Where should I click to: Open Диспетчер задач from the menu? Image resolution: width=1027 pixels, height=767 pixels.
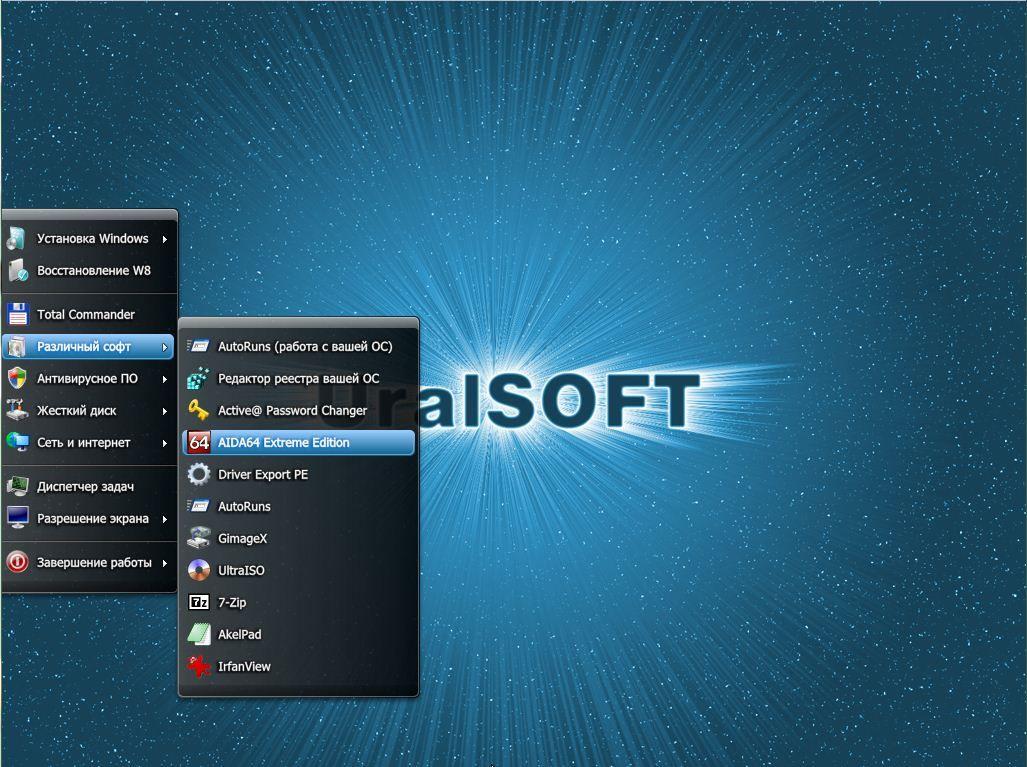85,486
